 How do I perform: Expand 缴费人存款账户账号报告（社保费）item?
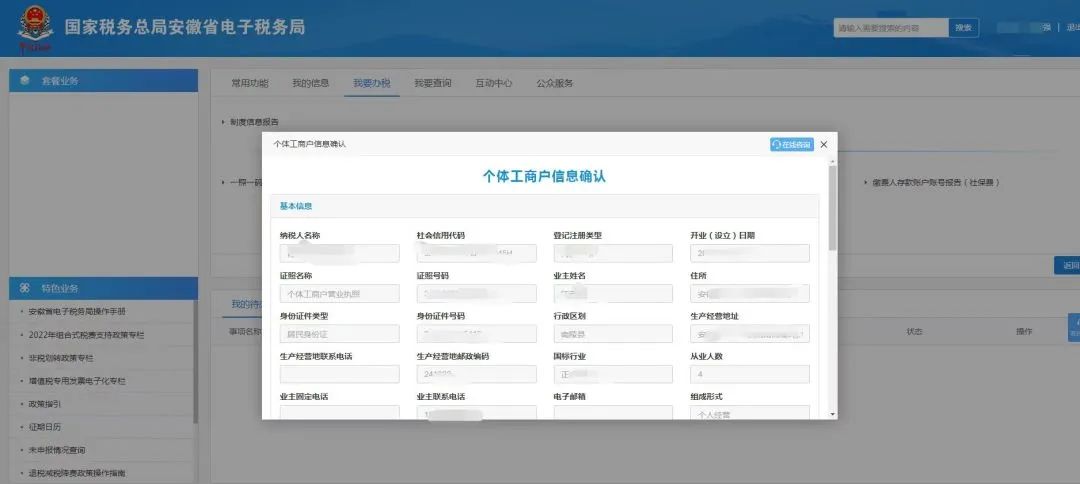tap(935, 183)
